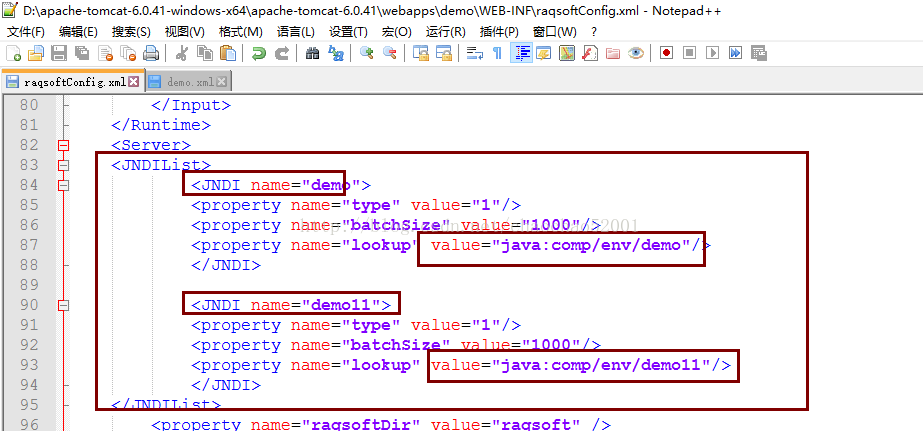
Task: Click the New file toolbar icon
Action: coord(13,53)
